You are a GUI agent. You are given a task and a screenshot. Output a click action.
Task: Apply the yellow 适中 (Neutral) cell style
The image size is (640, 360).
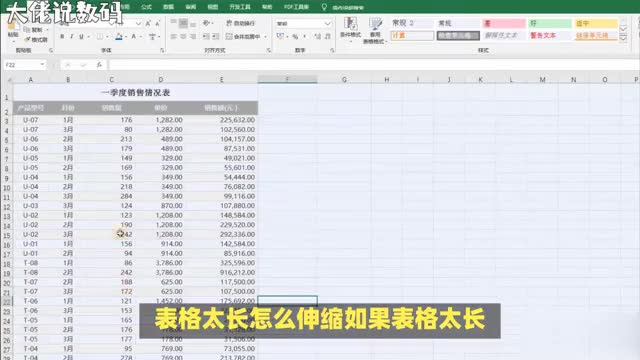[596, 23]
